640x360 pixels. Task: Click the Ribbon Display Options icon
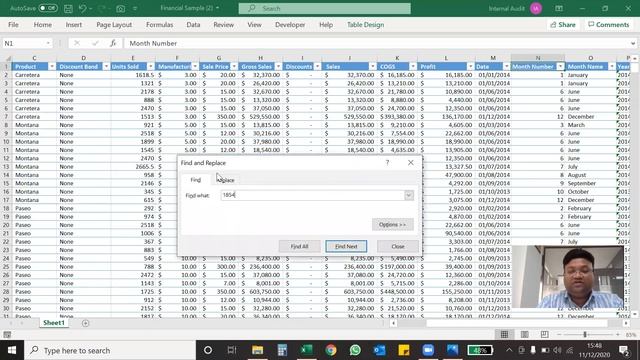pos(559,8)
